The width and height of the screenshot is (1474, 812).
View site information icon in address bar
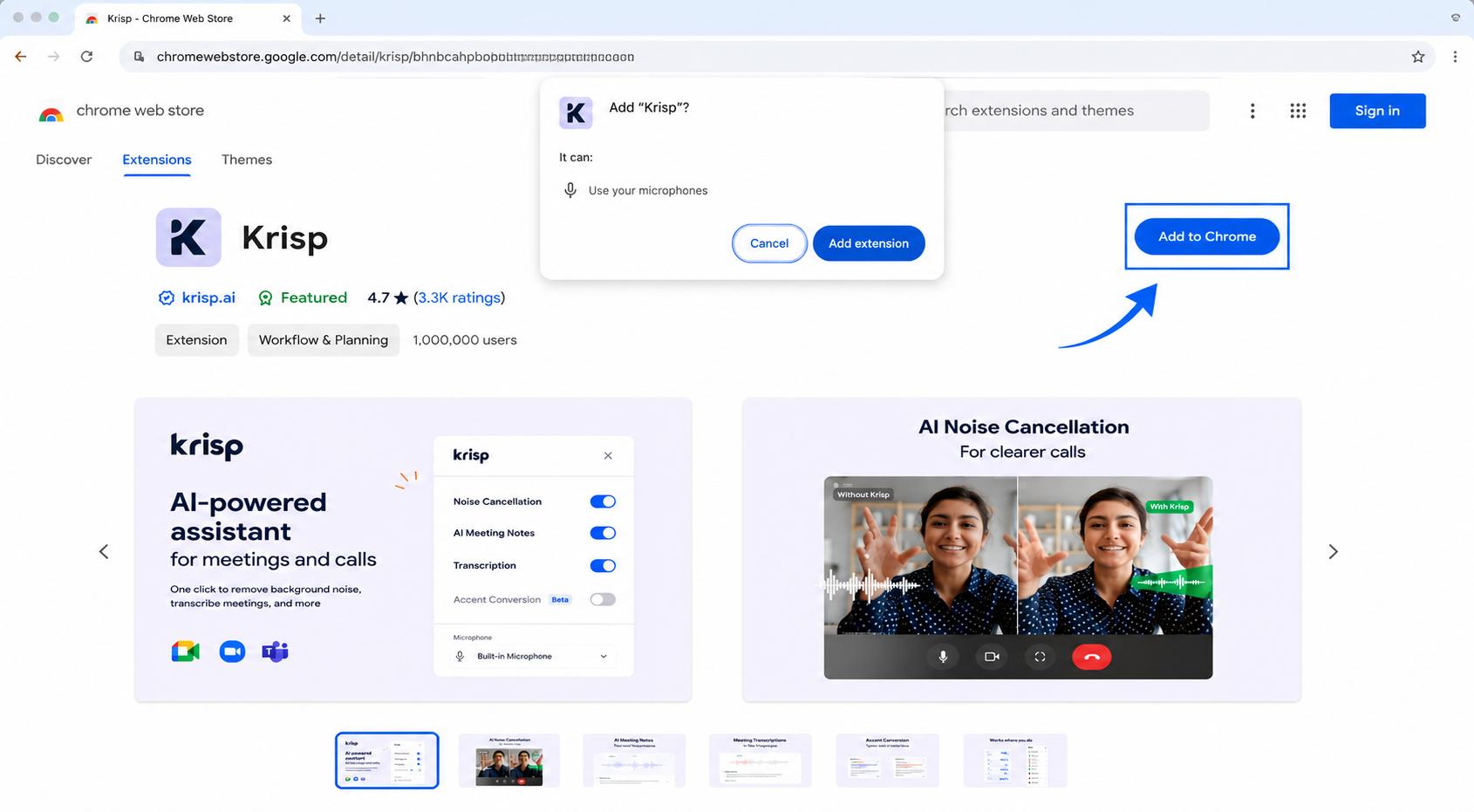[x=139, y=57]
